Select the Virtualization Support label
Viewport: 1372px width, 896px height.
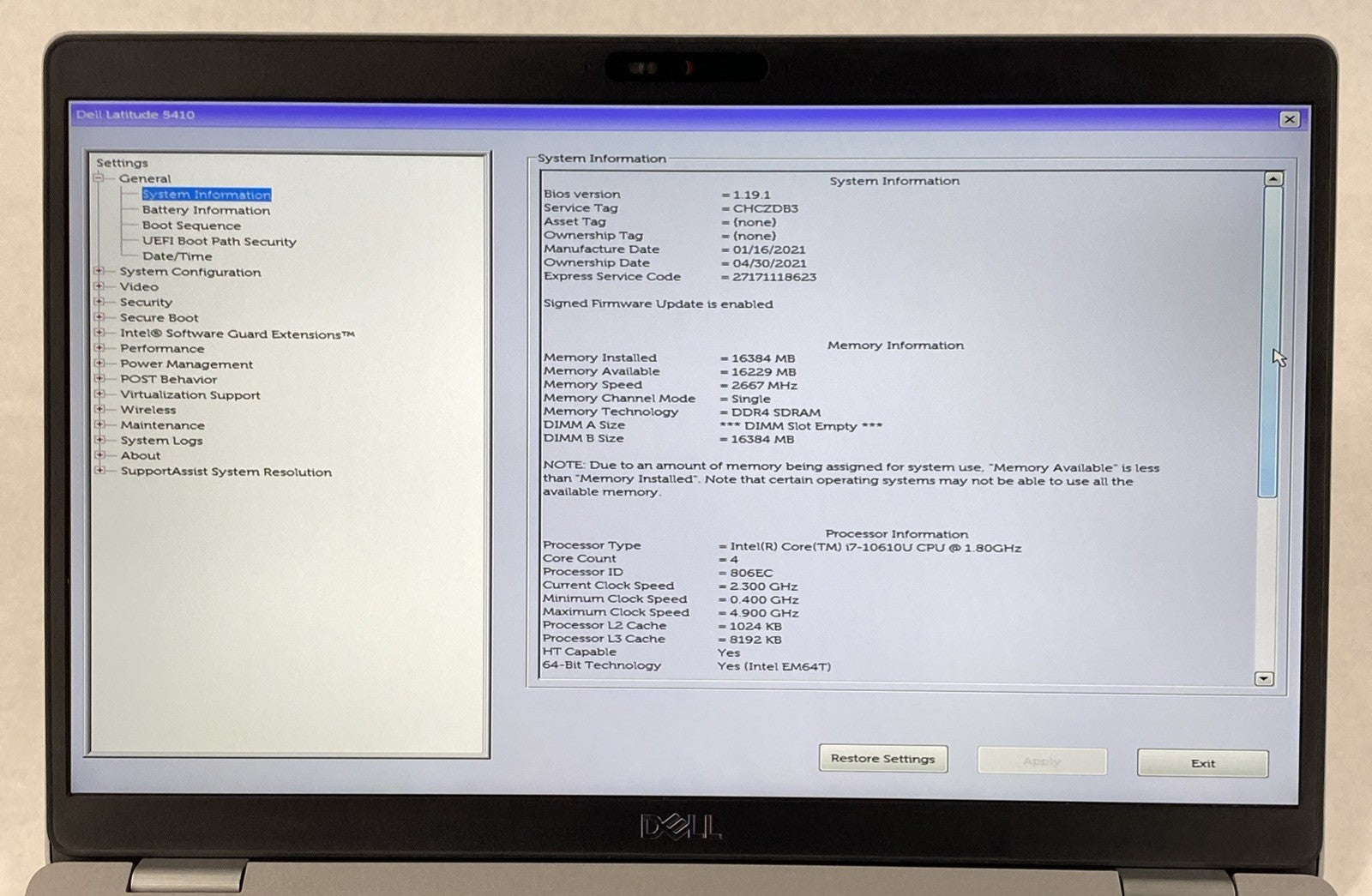[190, 395]
